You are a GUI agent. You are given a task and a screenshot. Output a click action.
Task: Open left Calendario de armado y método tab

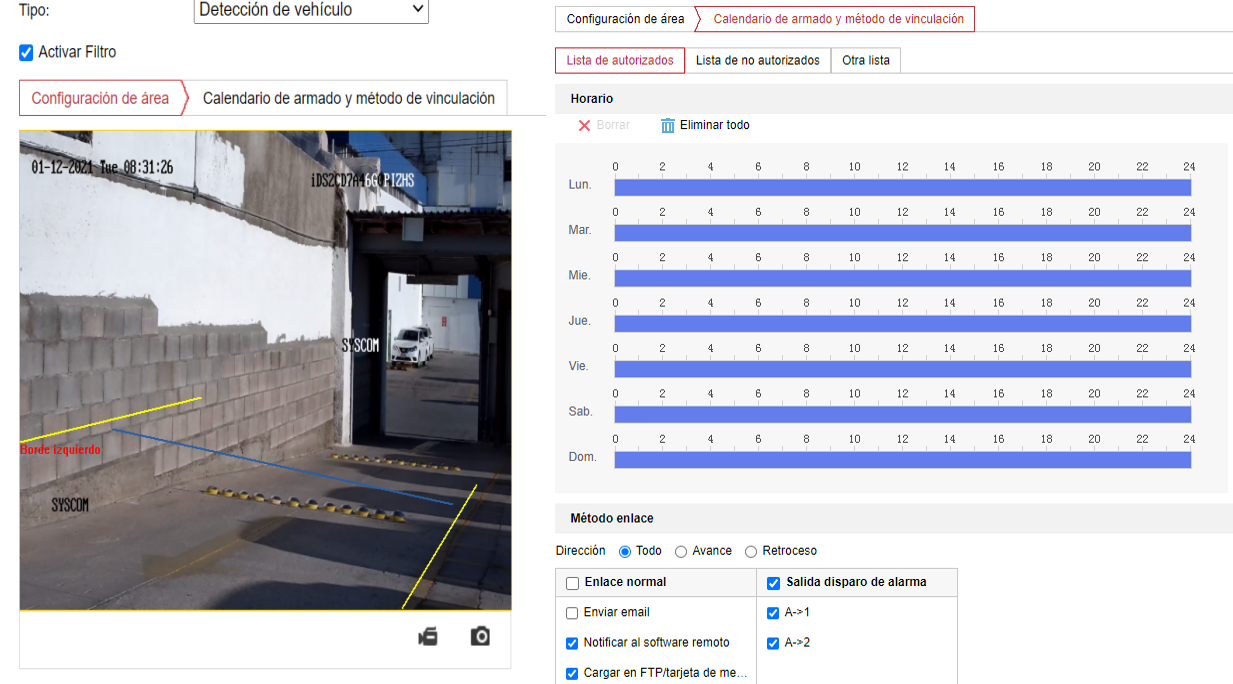pyautogui.click(x=348, y=98)
